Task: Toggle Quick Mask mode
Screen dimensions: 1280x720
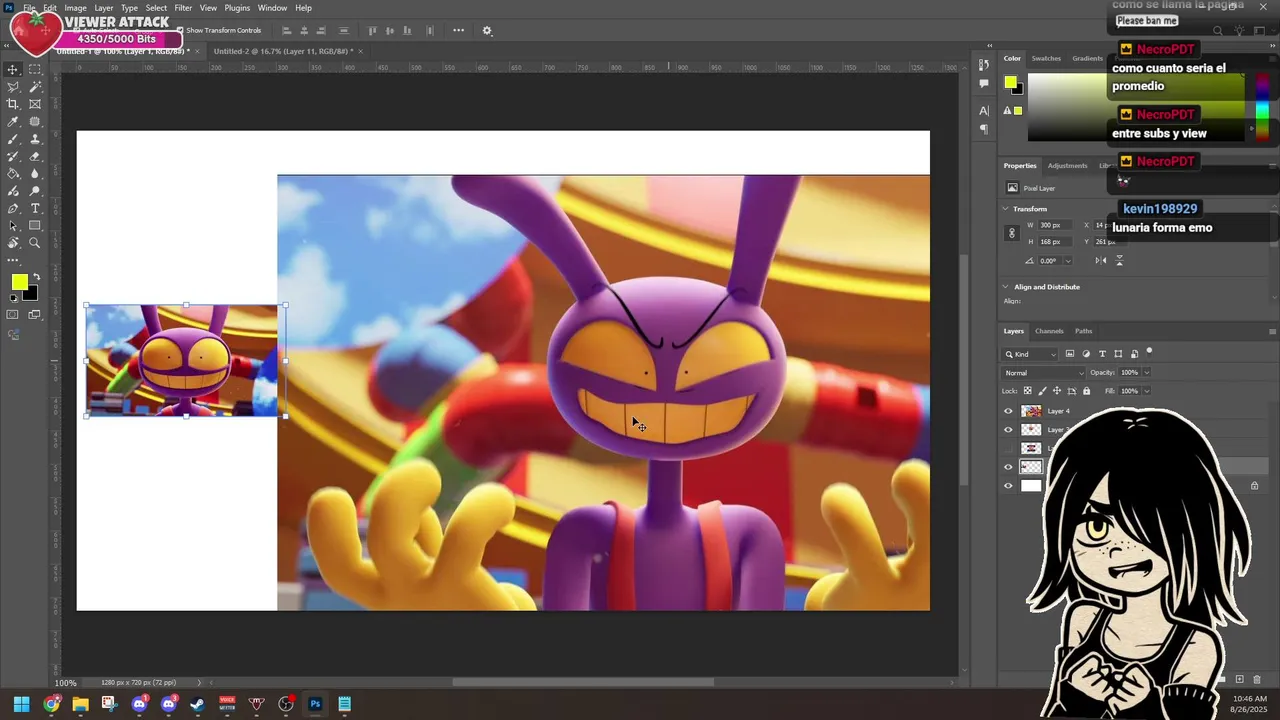Action: [13, 315]
